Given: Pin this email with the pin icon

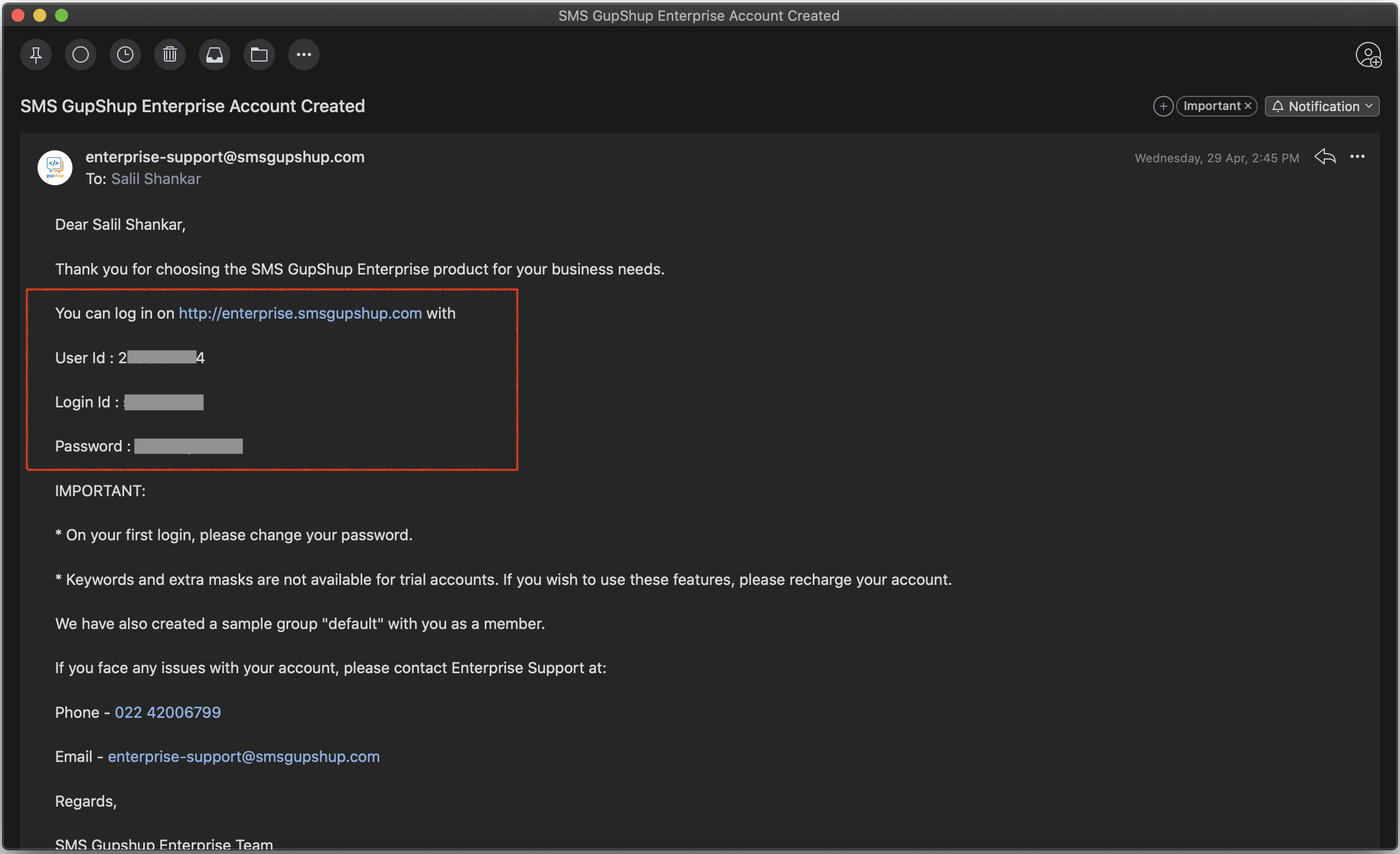Looking at the screenshot, I should tap(36, 54).
